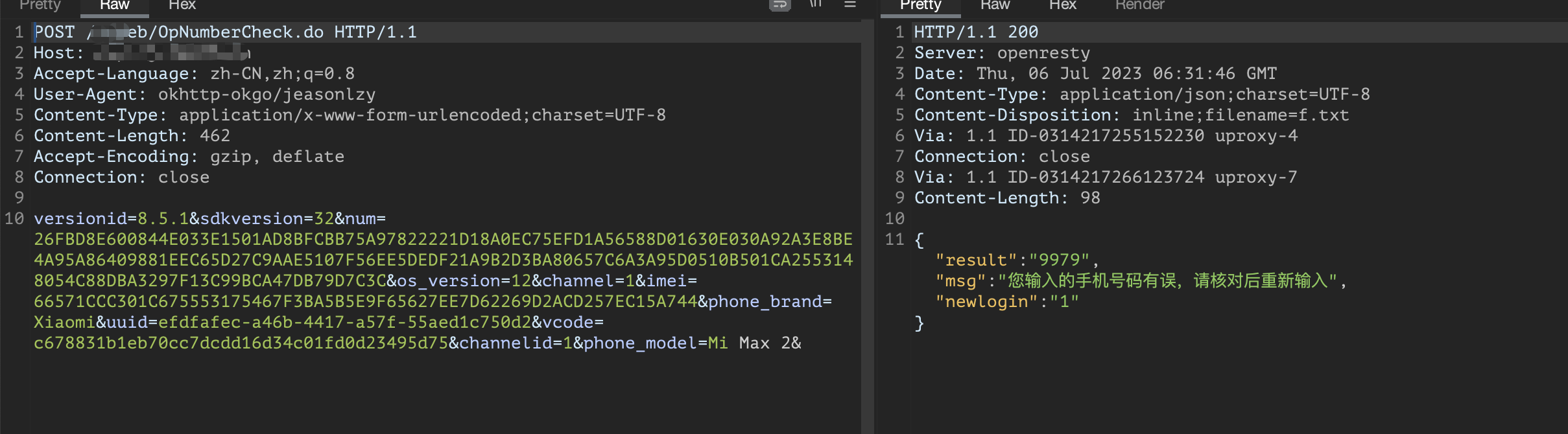
Task: Click the imei value starting with 66571CCC
Action: pos(366,302)
